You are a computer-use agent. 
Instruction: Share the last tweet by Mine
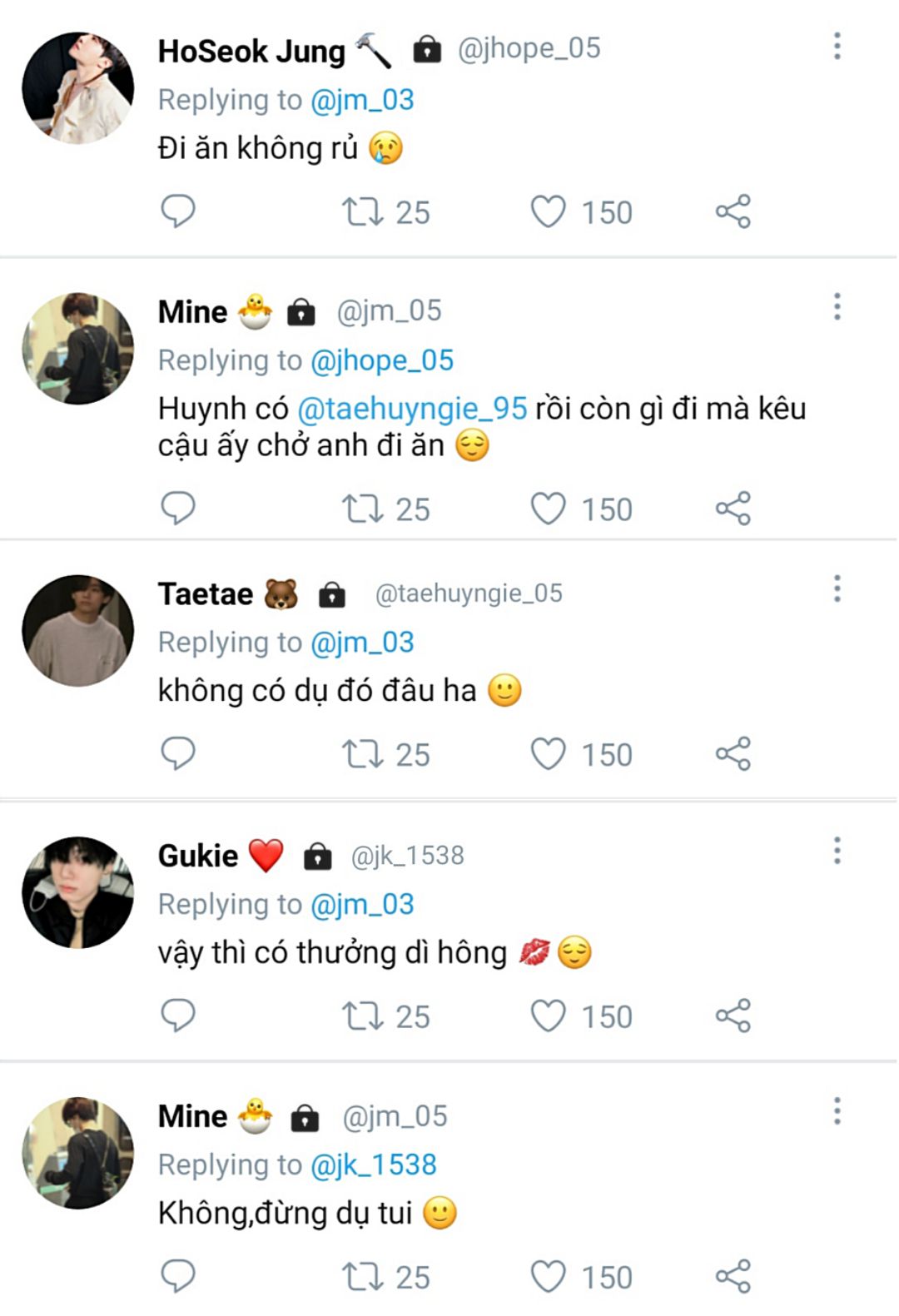click(x=733, y=1276)
